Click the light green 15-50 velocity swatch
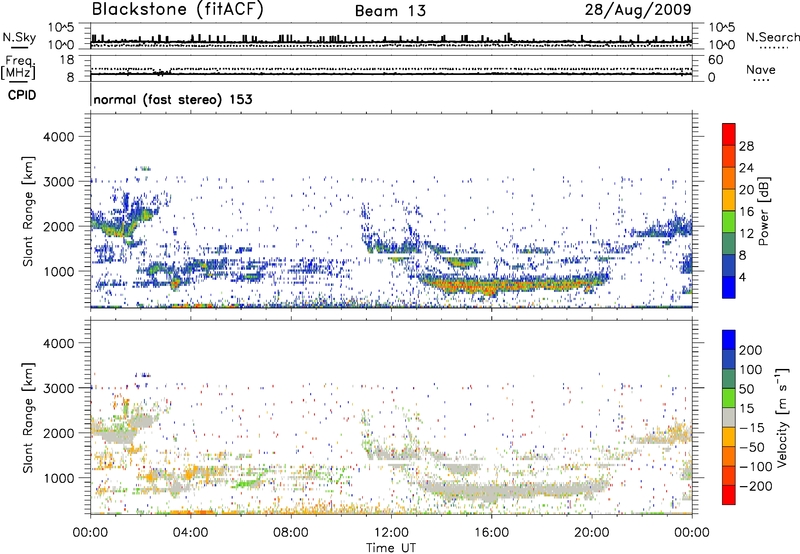800x554 pixels. [729, 398]
